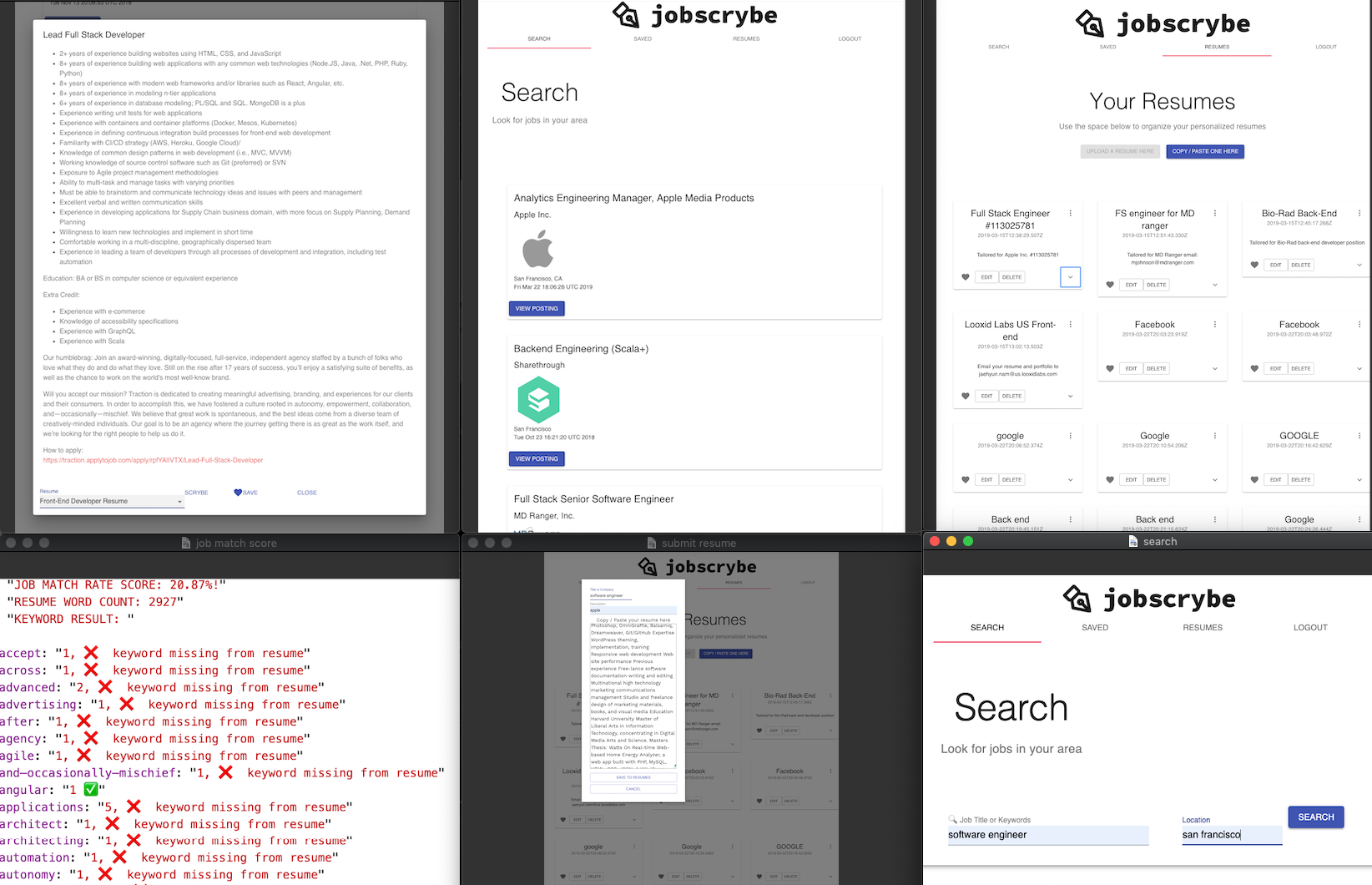
Task: Switch to SAVED tab in search window
Action: pos(1095,628)
